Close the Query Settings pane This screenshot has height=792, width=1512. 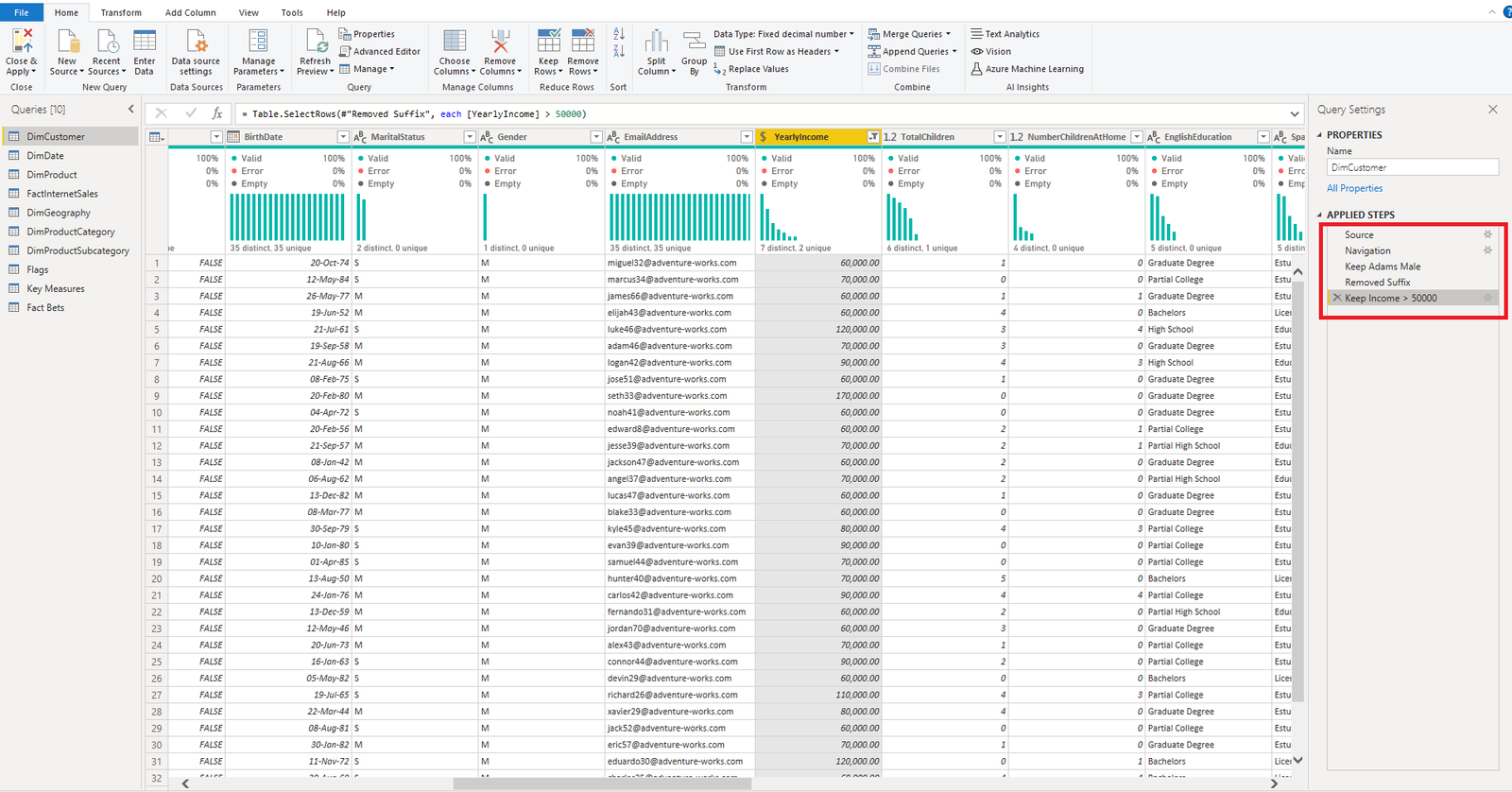tap(1493, 110)
